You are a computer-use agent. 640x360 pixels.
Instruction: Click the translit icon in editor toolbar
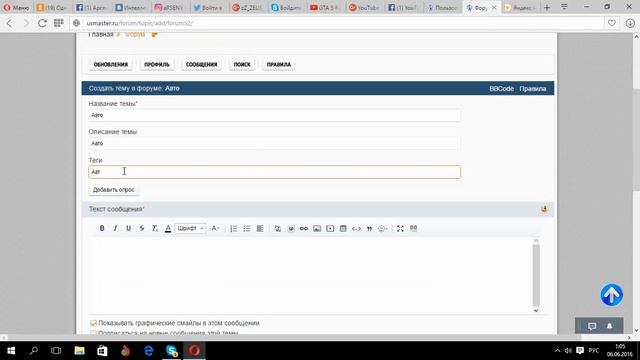(278, 229)
